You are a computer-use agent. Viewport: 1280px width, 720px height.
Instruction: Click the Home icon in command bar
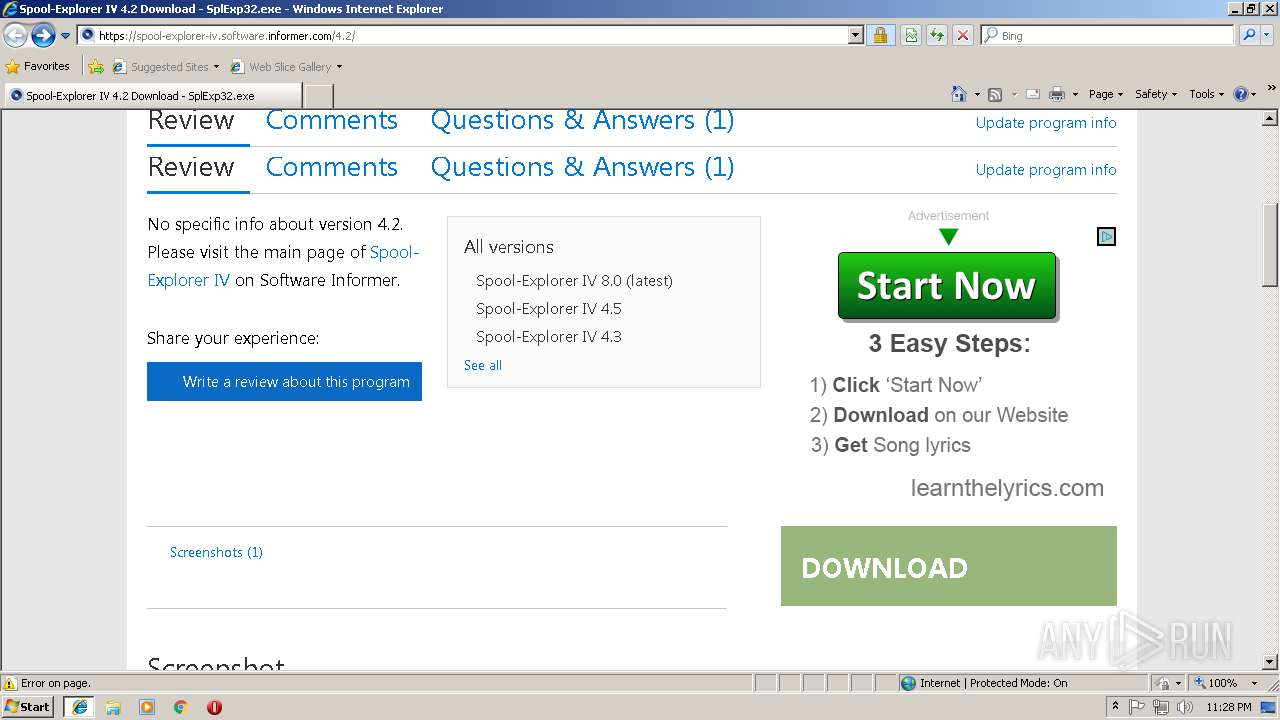pyautogui.click(x=958, y=94)
